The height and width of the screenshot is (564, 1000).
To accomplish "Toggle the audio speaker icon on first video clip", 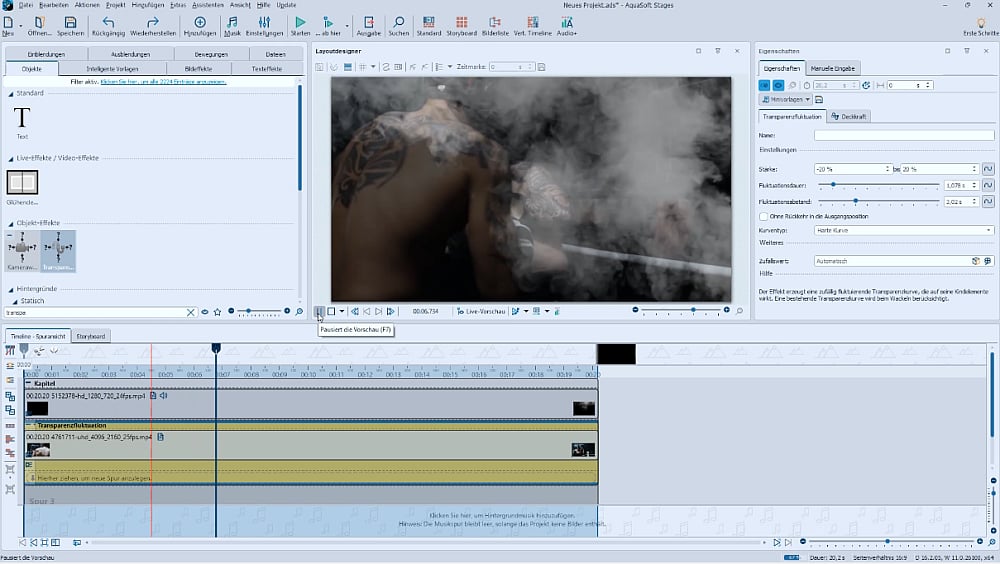I will click(164, 396).
